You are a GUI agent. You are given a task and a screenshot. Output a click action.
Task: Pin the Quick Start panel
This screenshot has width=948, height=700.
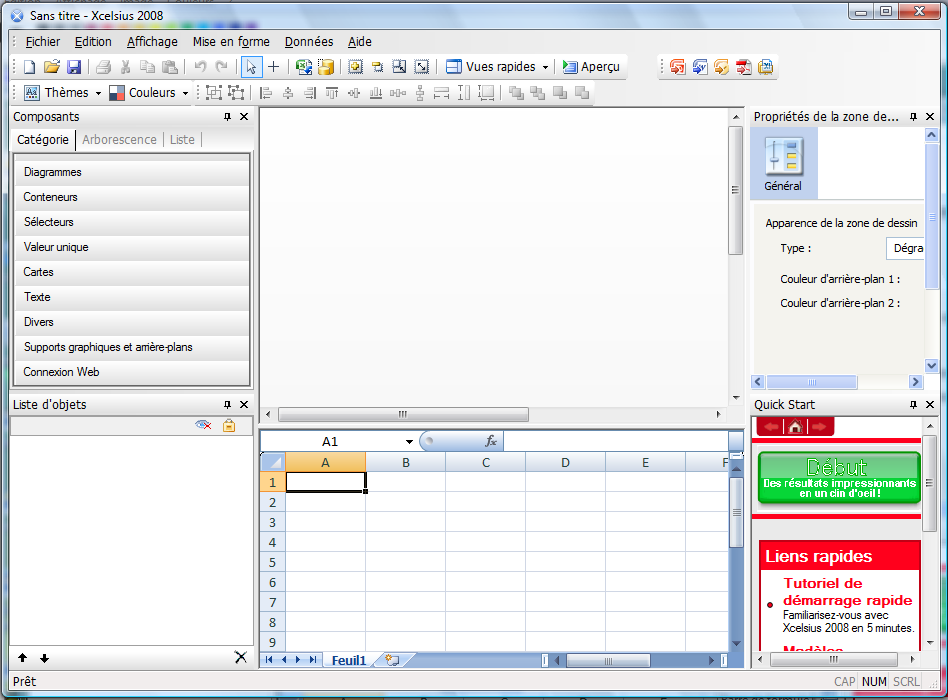click(914, 404)
